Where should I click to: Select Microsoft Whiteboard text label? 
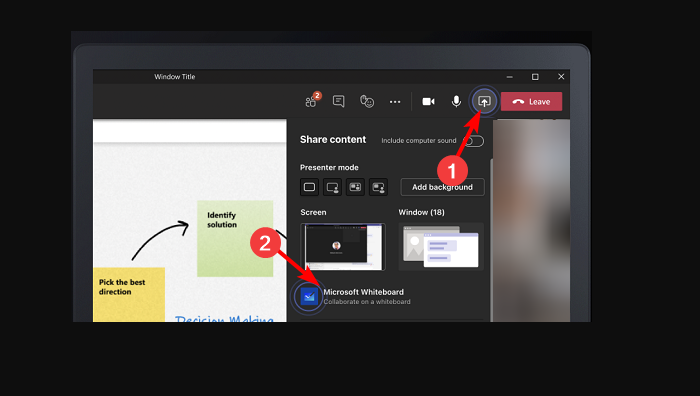click(x=363, y=292)
